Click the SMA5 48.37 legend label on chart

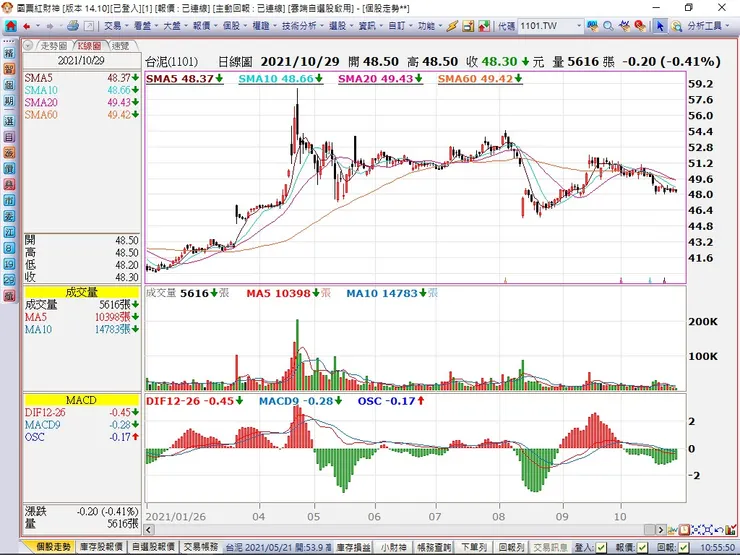(x=184, y=79)
